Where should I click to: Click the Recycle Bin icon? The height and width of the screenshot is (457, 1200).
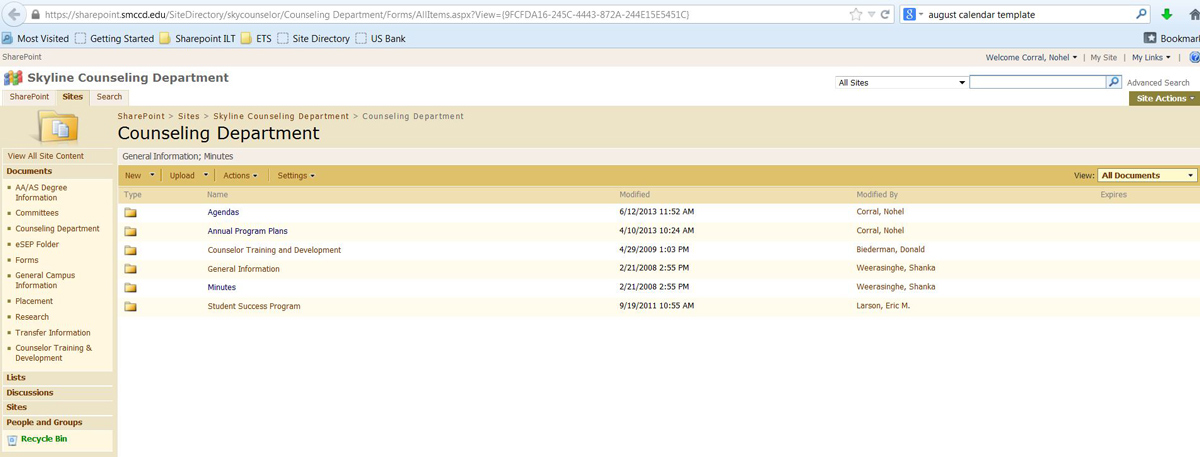click(x=12, y=439)
